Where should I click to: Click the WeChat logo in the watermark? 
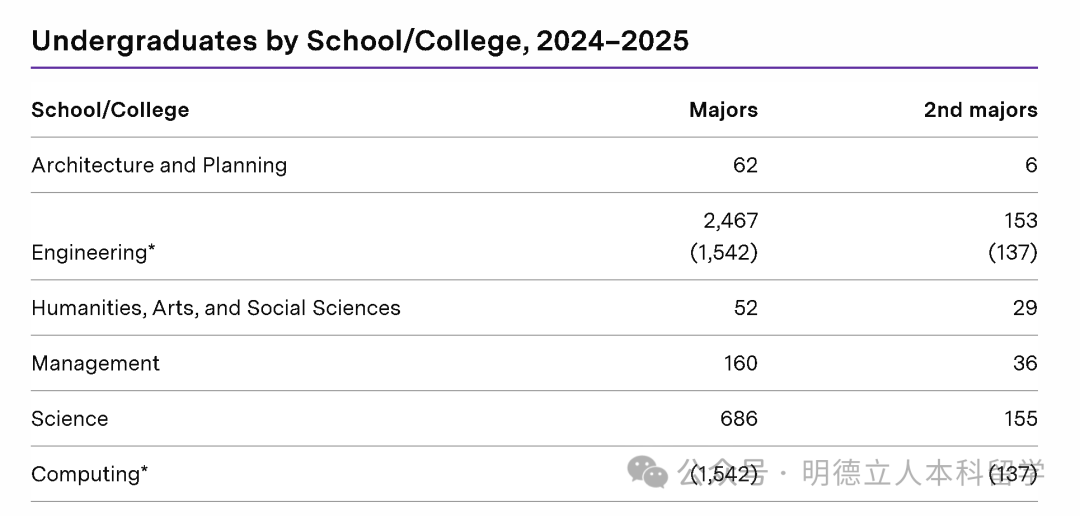coord(647,472)
